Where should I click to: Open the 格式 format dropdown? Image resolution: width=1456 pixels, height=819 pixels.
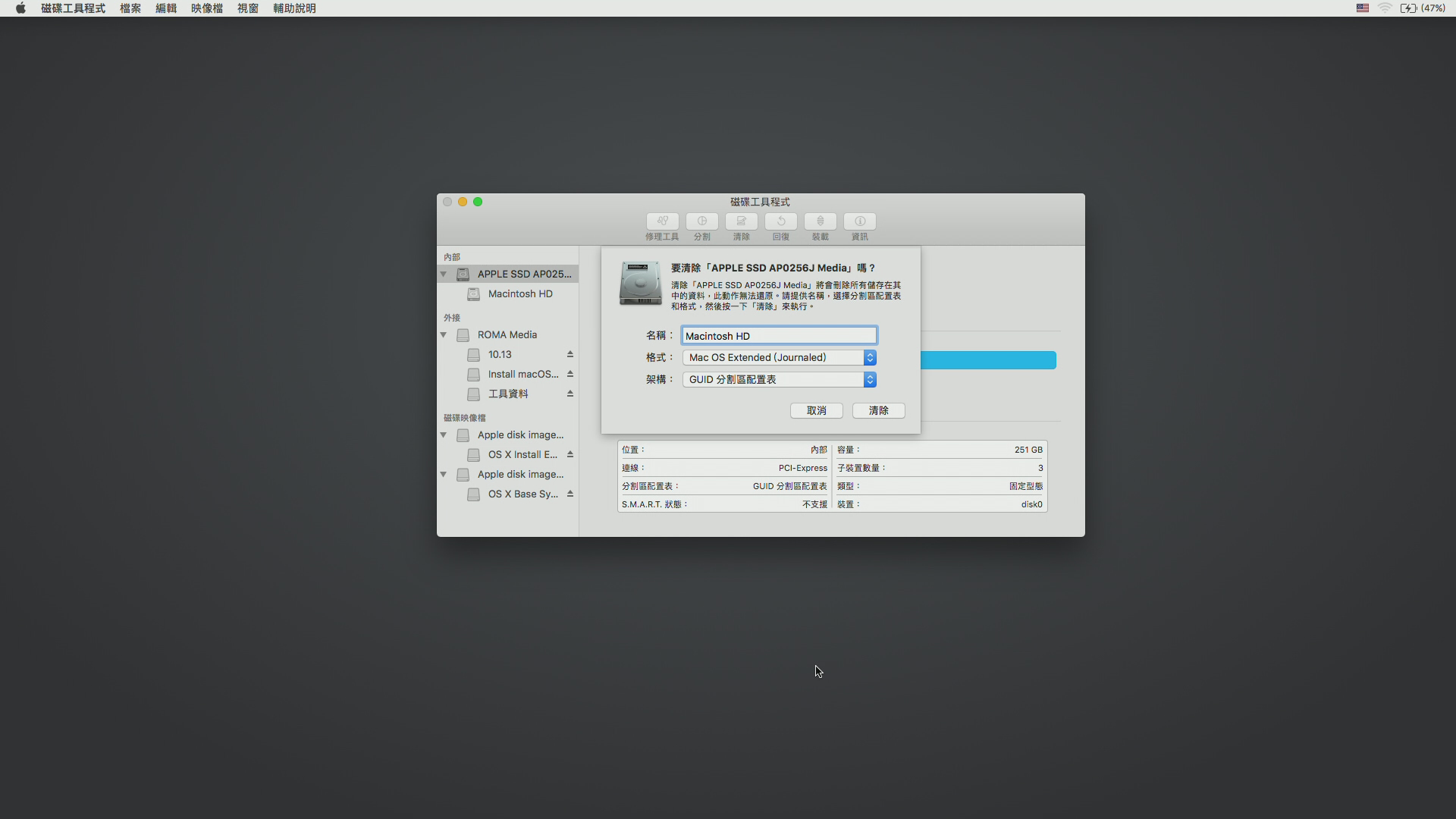coord(780,357)
